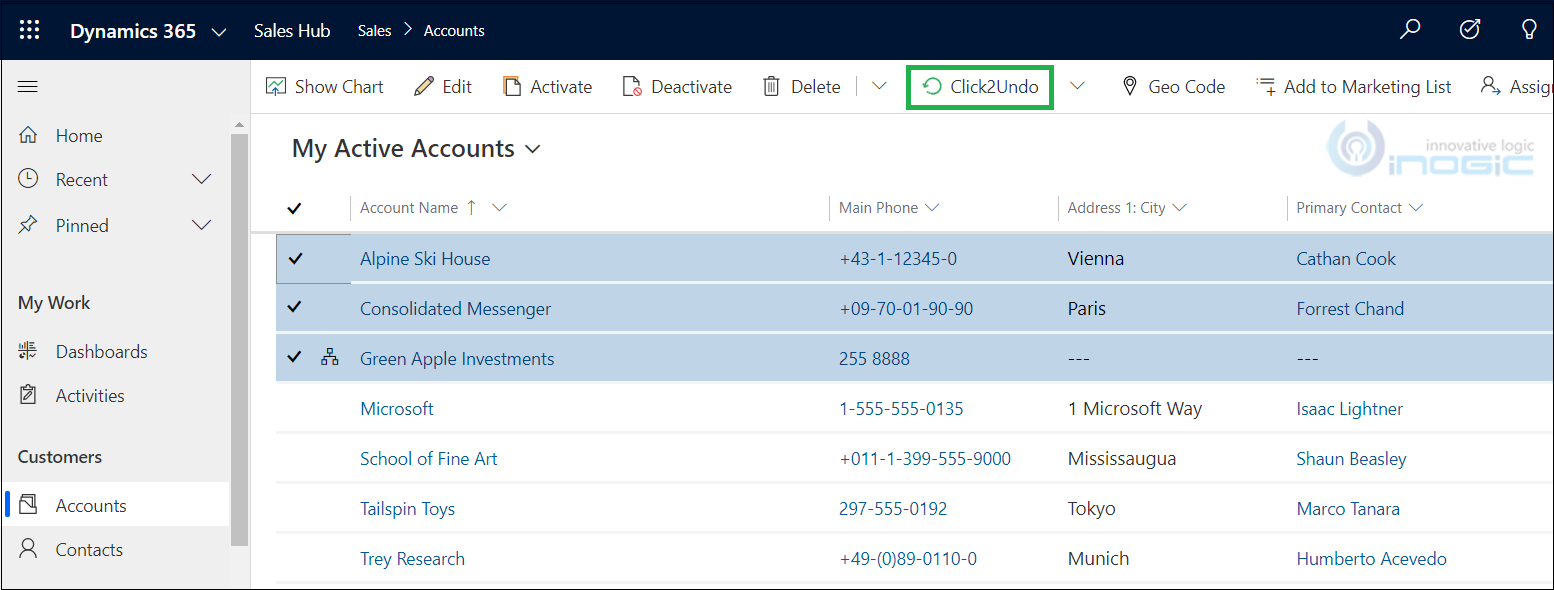Uncheck the Consolidated Messenger row checkbox
This screenshot has height=590, width=1554.
click(x=295, y=308)
